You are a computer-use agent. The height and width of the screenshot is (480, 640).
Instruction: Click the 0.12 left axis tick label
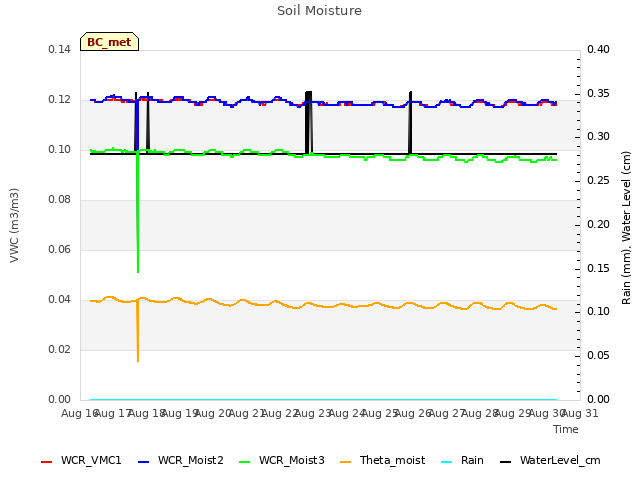[60, 100]
